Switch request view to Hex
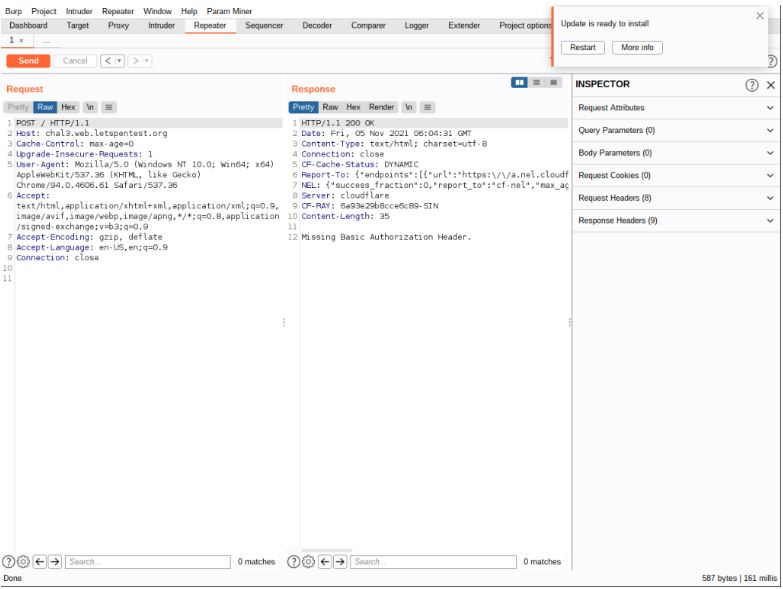The height and width of the screenshot is (589, 783). [x=68, y=107]
